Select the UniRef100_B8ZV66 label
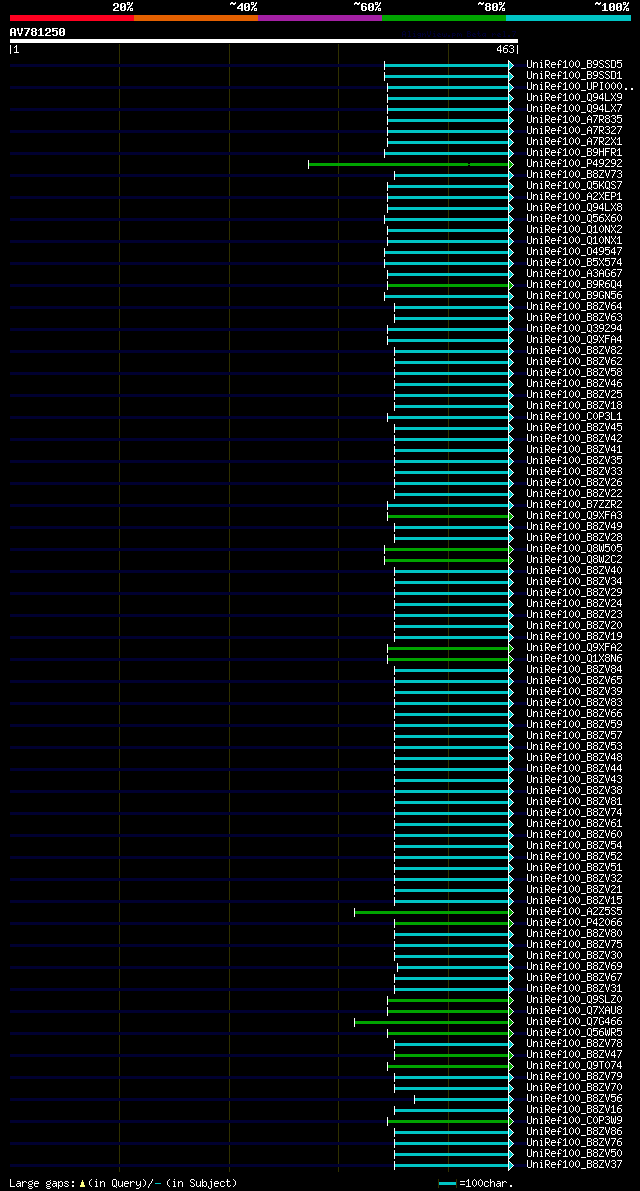 [x=574, y=714]
